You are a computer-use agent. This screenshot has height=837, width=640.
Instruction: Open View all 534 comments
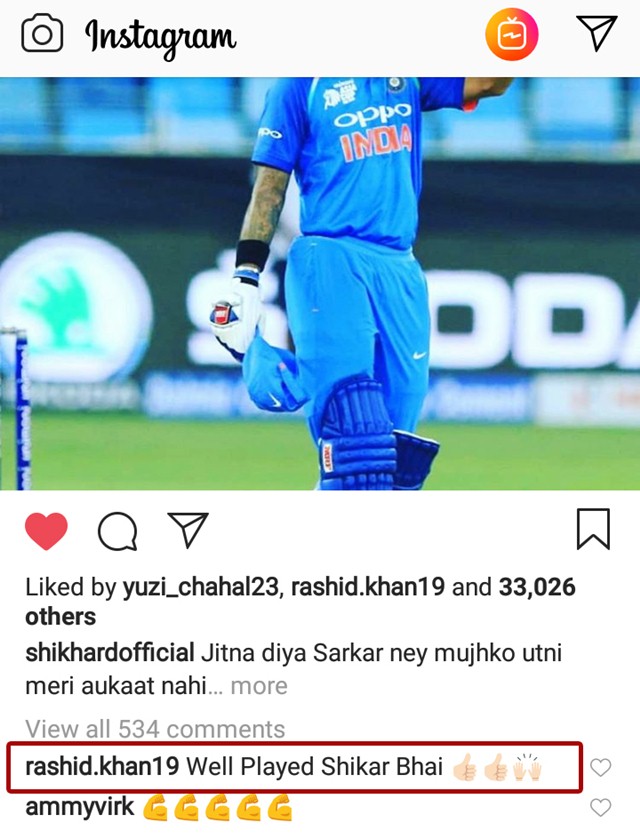tap(155, 729)
